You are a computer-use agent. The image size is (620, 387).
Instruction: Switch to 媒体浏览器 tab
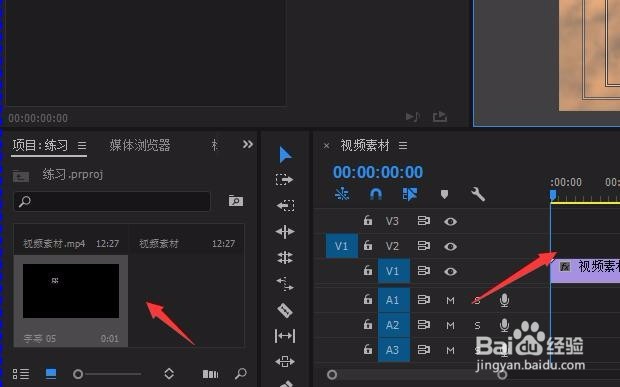[140, 145]
